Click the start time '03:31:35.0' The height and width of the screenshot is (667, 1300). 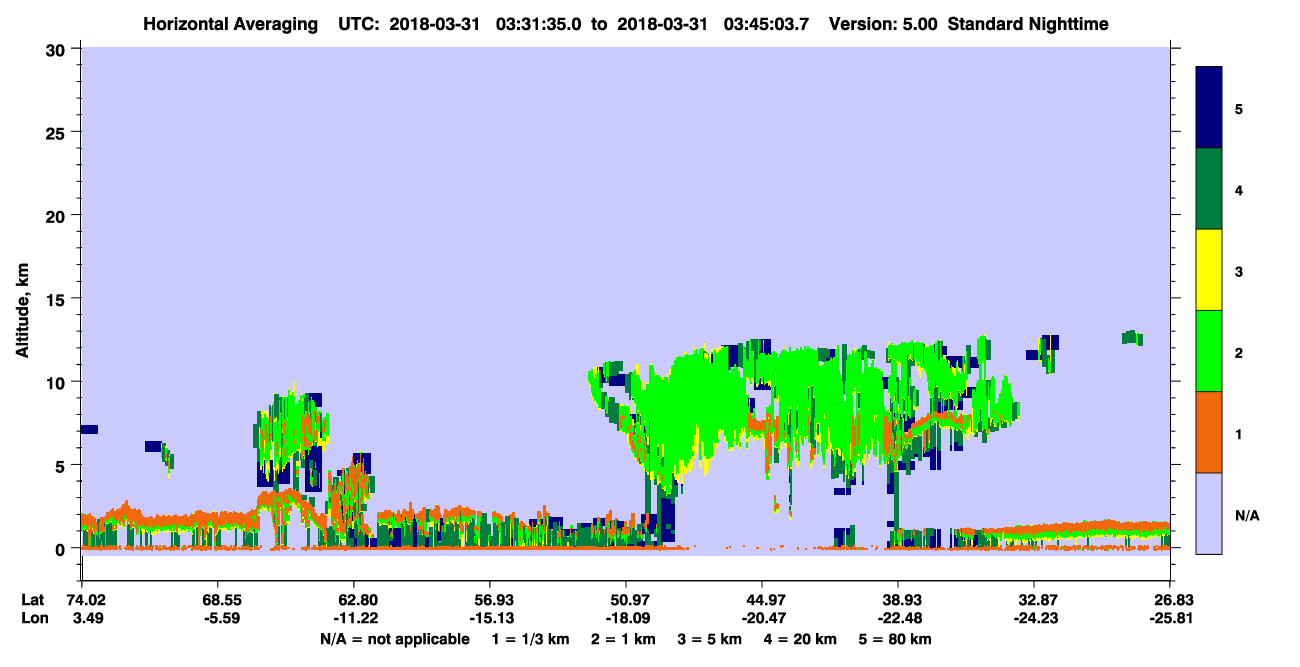(x=540, y=23)
